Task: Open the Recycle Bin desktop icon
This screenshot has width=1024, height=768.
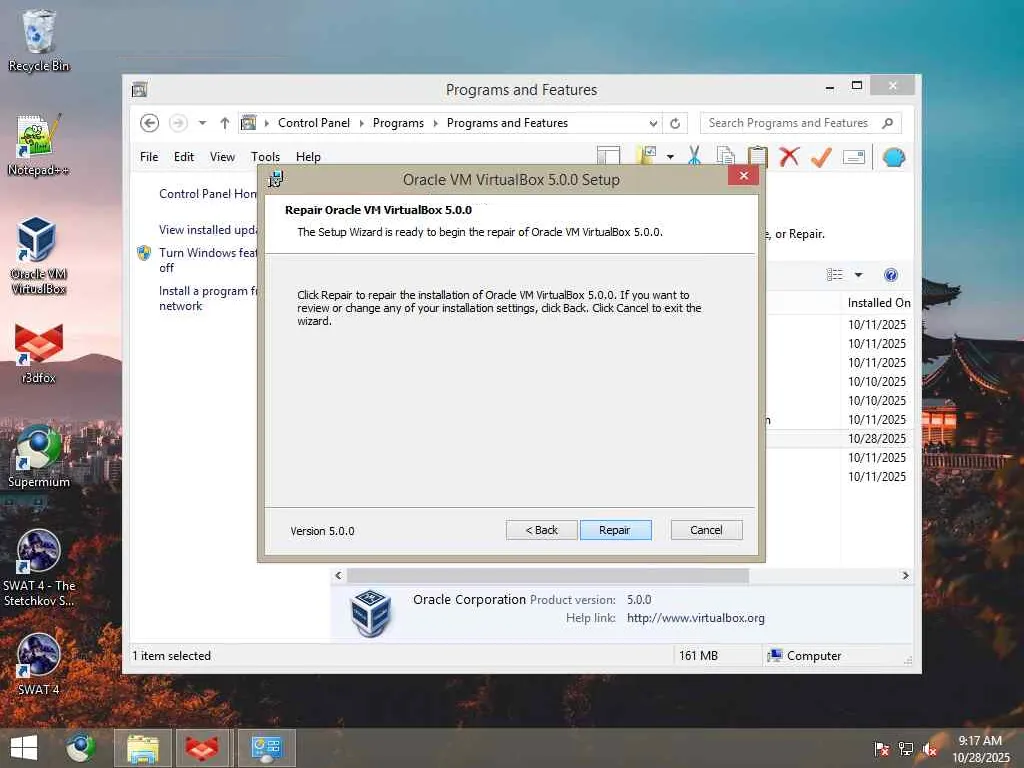Action: pyautogui.click(x=39, y=40)
